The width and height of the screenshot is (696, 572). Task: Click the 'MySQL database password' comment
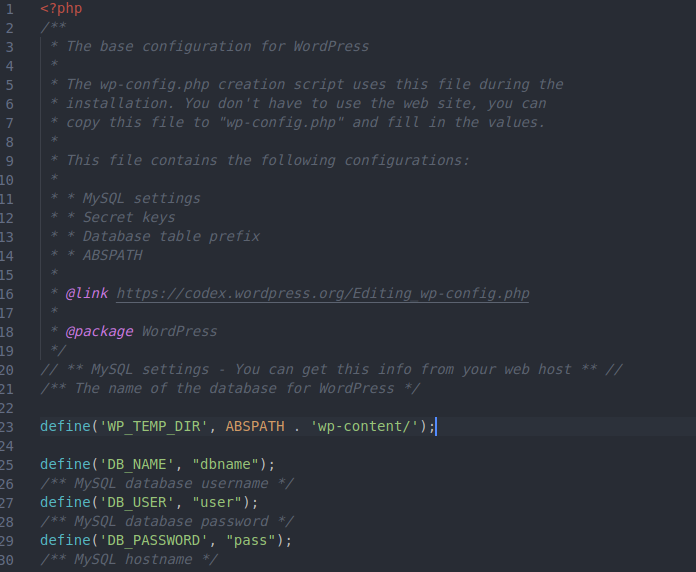[x=167, y=522]
